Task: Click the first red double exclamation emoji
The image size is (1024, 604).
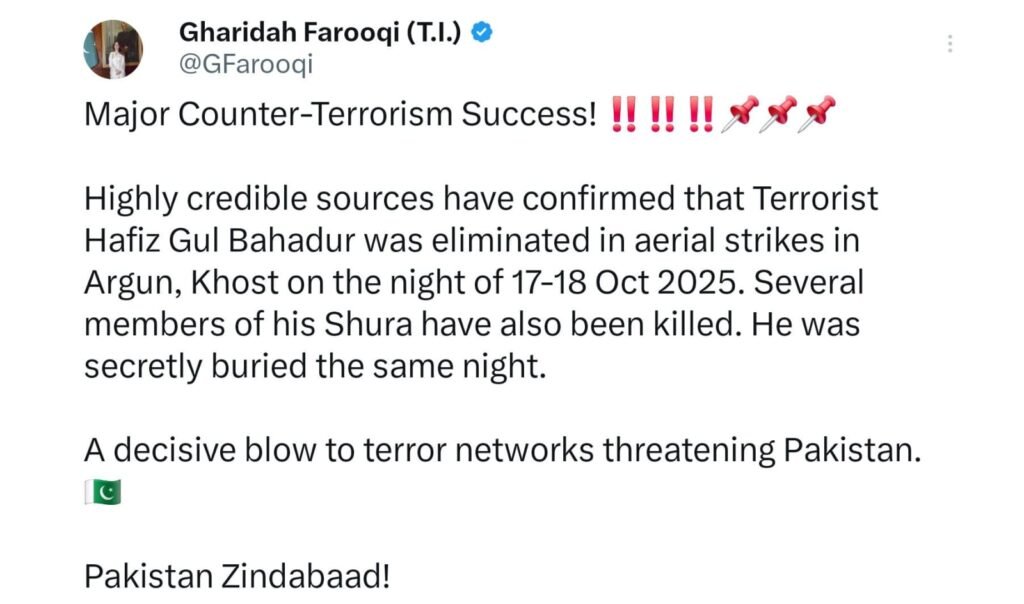Action: (623, 116)
